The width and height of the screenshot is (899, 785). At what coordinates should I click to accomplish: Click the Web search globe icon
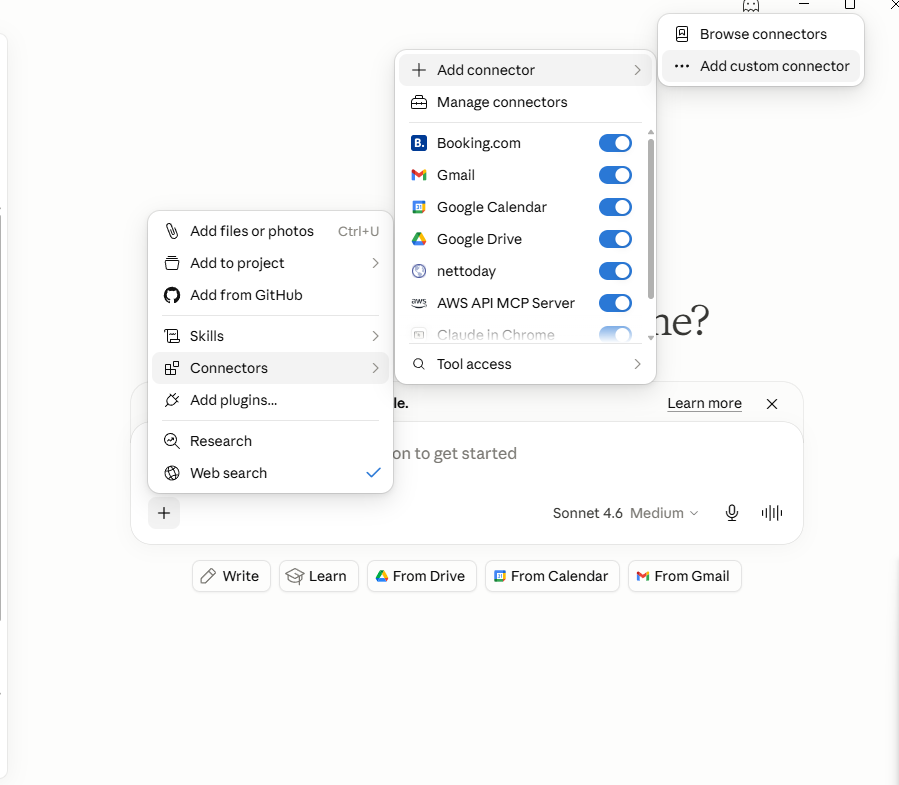click(172, 473)
